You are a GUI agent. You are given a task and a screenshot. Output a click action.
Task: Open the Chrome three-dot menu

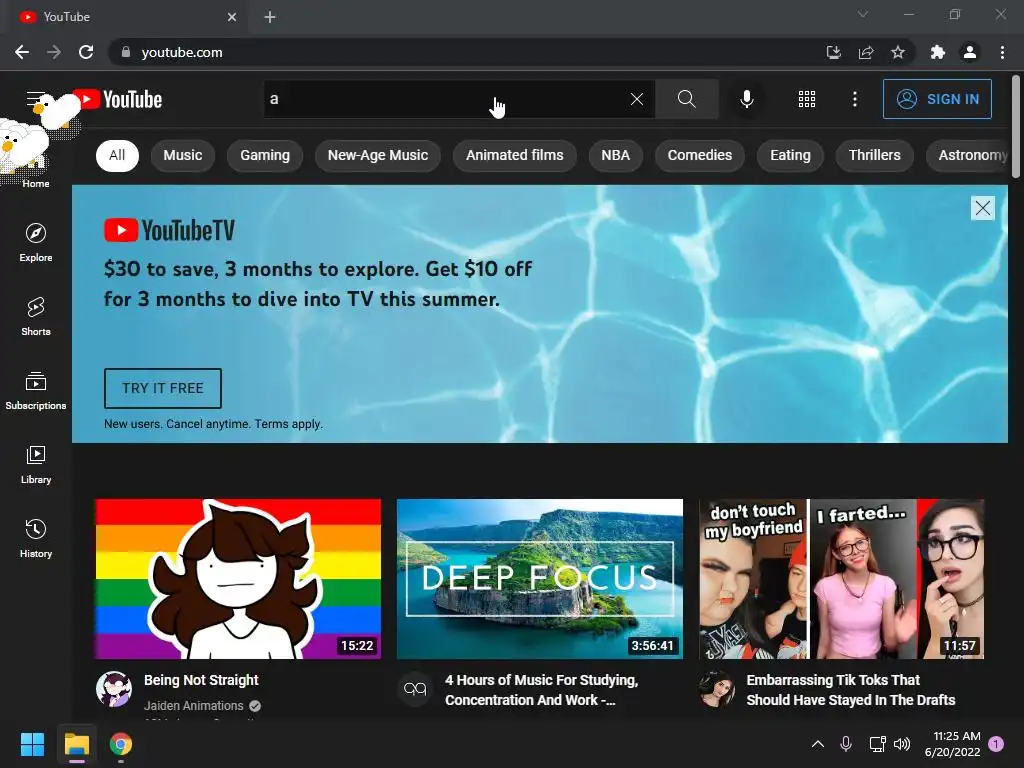tap(1002, 52)
